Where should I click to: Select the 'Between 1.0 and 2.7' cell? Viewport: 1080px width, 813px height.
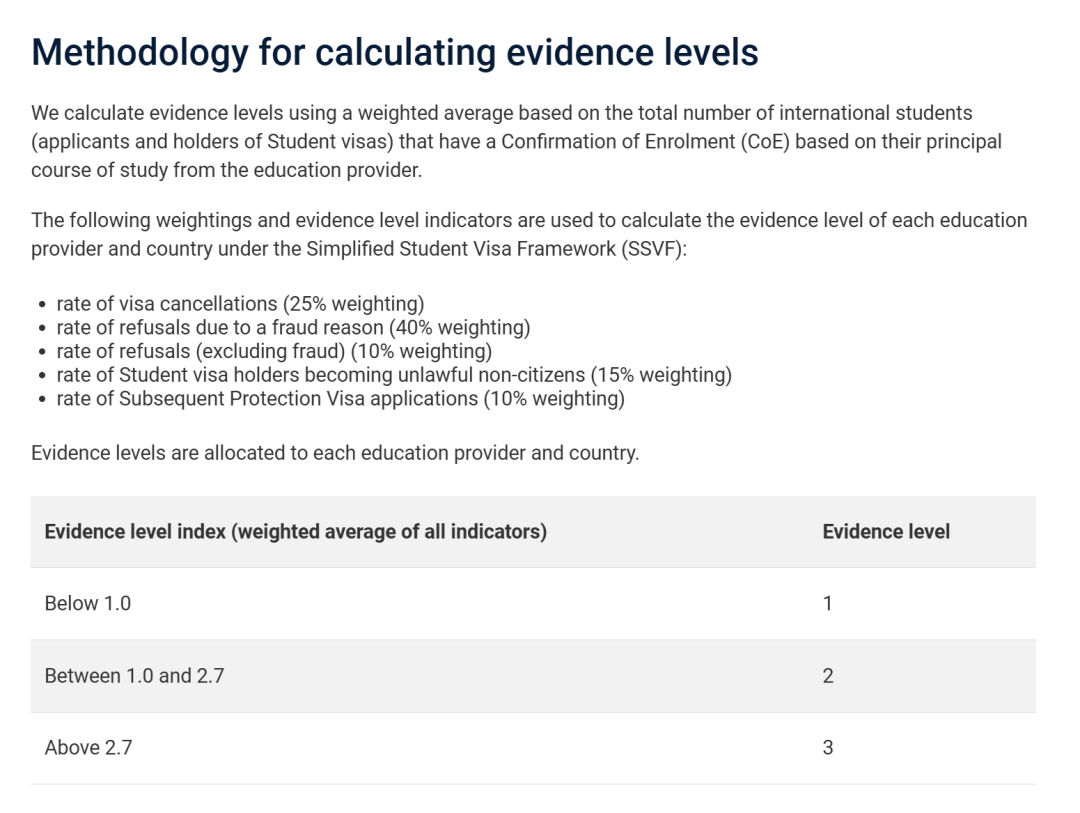coord(134,676)
